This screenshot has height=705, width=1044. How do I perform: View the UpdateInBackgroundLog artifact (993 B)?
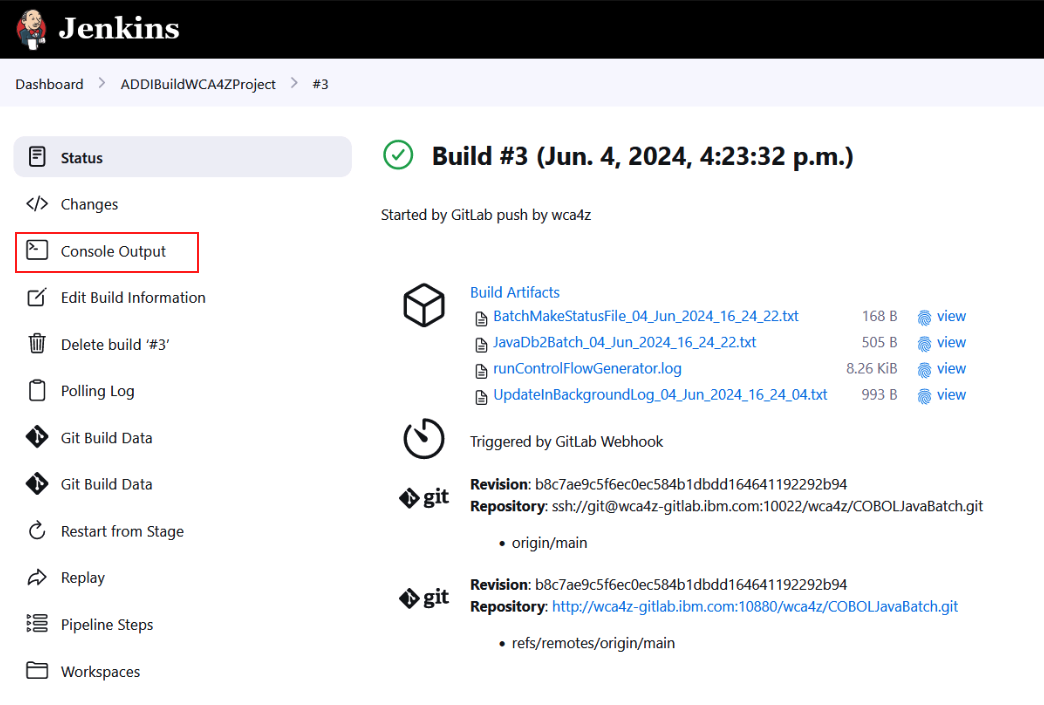pyautogui.click(x=951, y=395)
